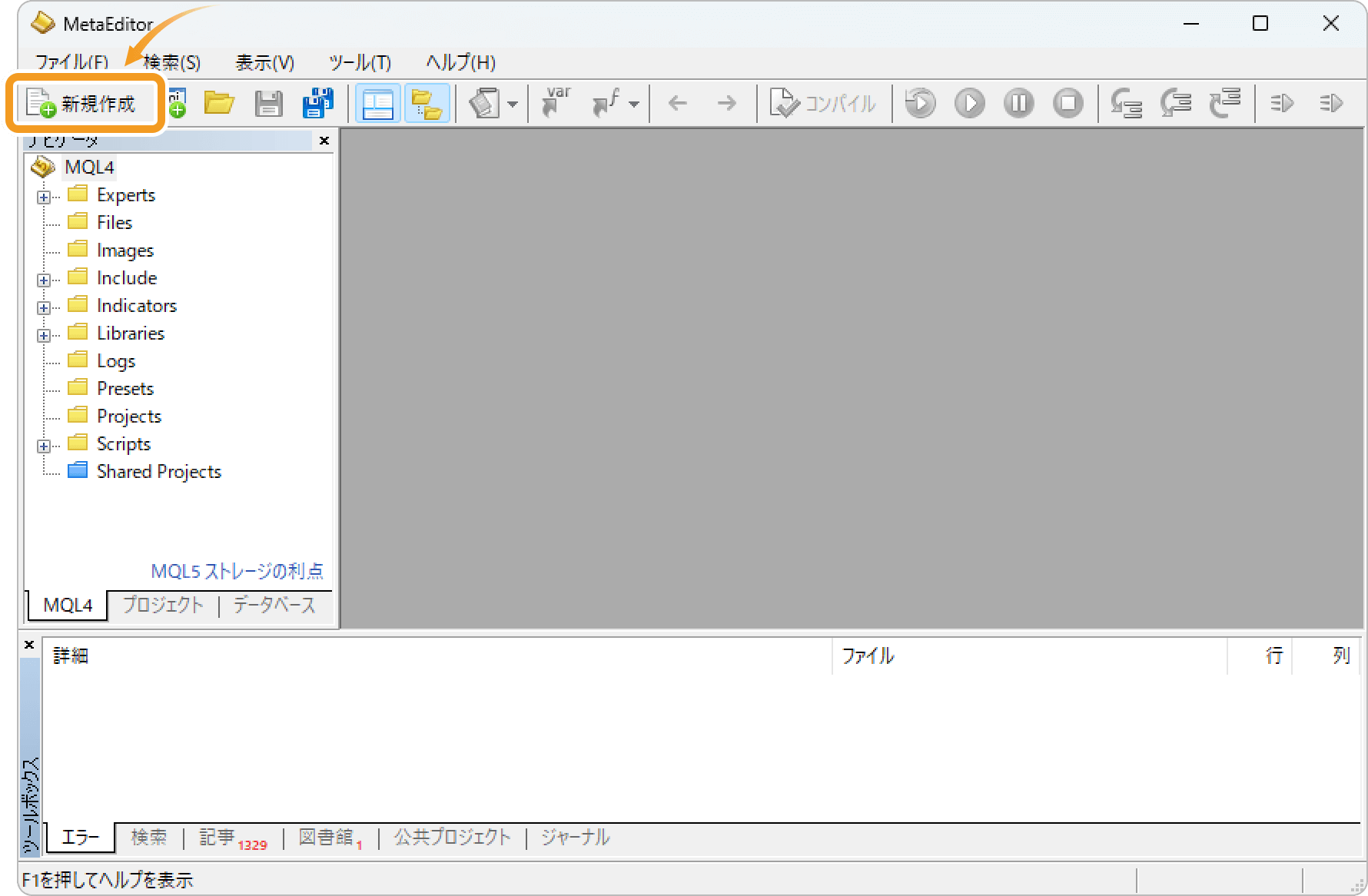Navigate back with the left arrow

click(x=677, y=103)
